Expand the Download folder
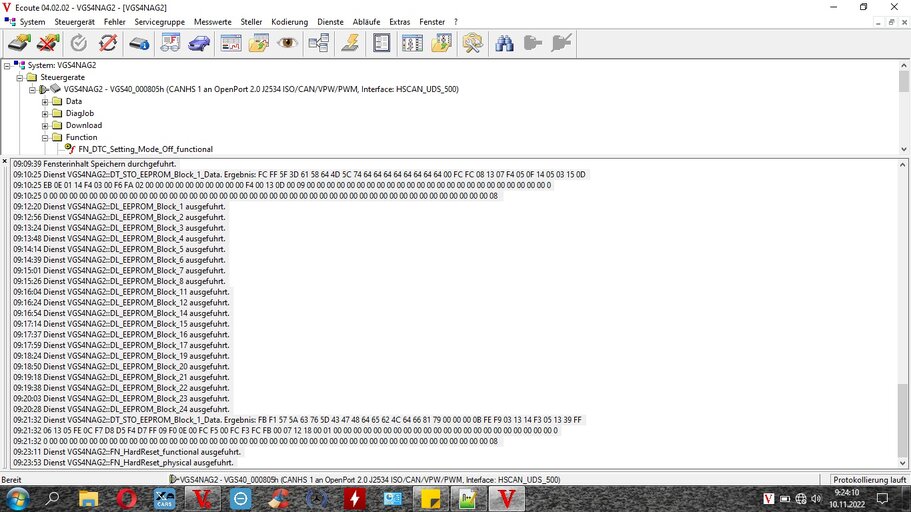This screenshot has height=512, width=911. (45, 126)
